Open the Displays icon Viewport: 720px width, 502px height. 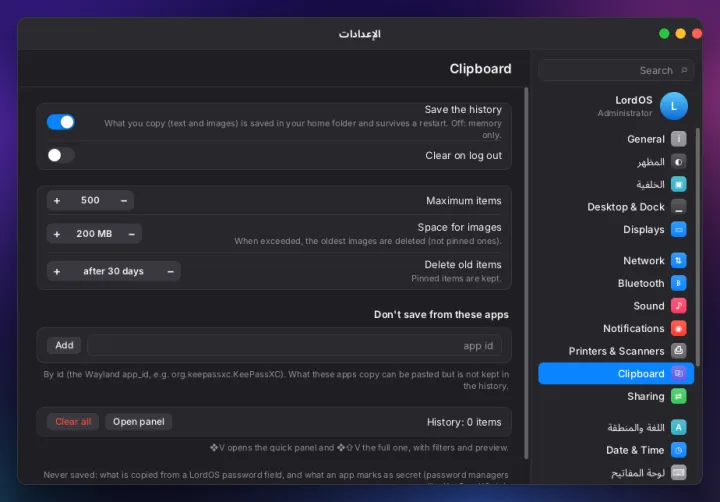(678, 229)
